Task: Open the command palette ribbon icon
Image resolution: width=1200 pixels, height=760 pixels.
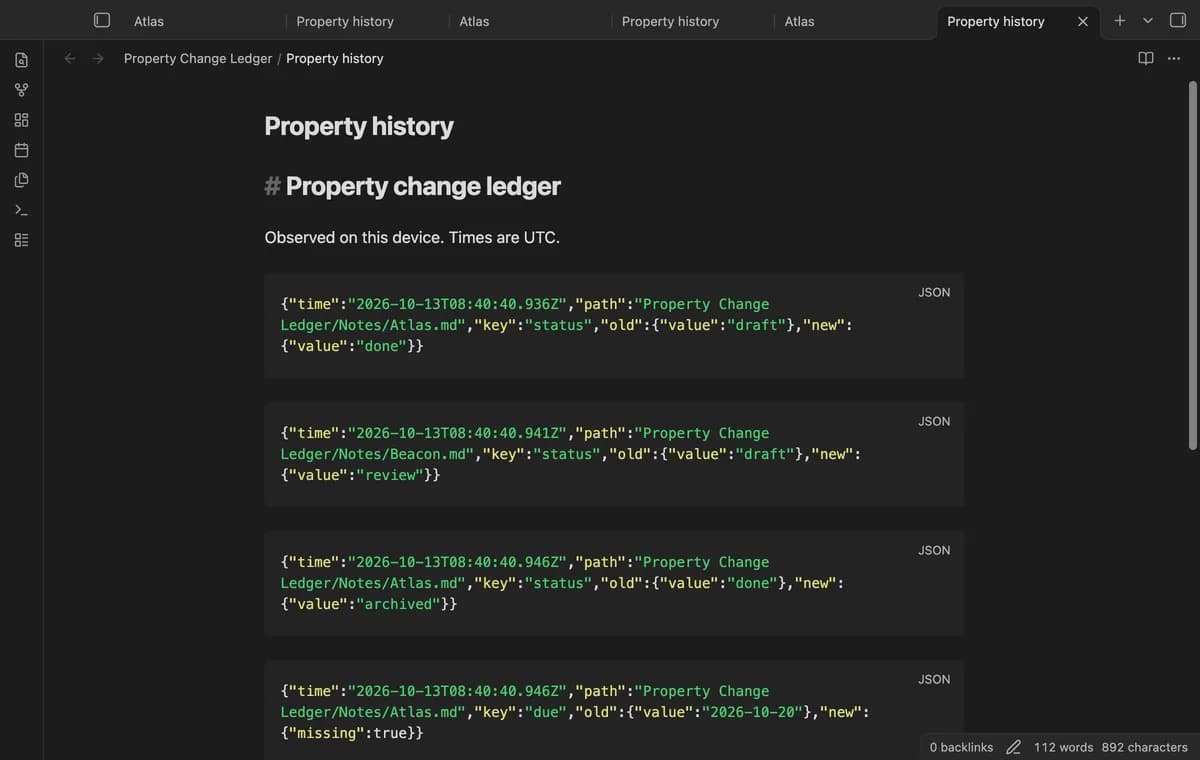Action: click(x=21, y=210)
